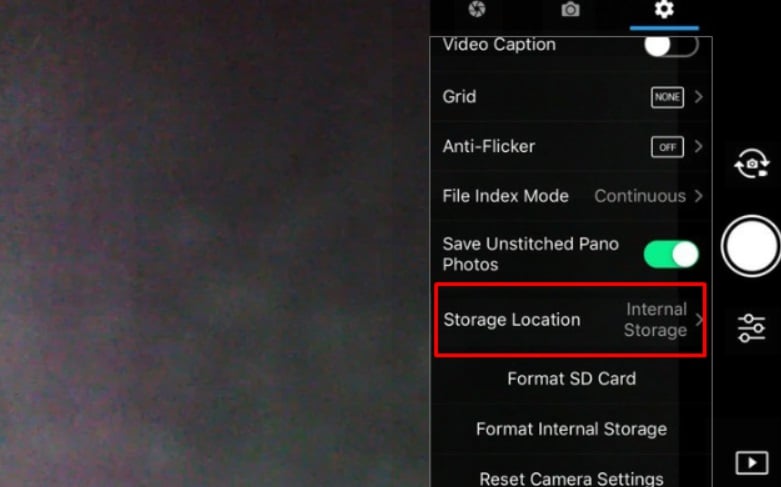
Task: Tap Format SD Card
Action: [571, 379]
